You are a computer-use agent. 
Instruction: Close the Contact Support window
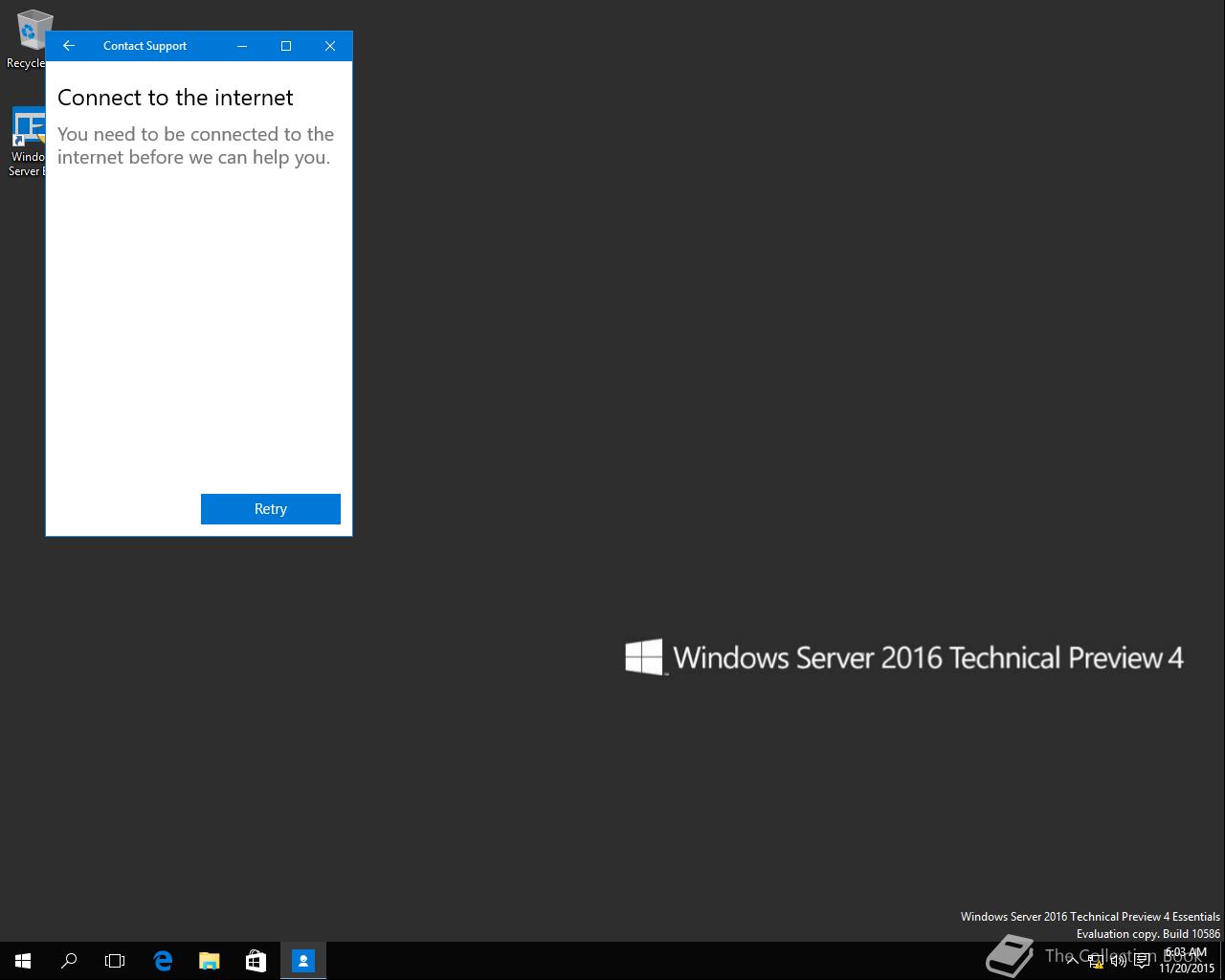click(330, 46)
